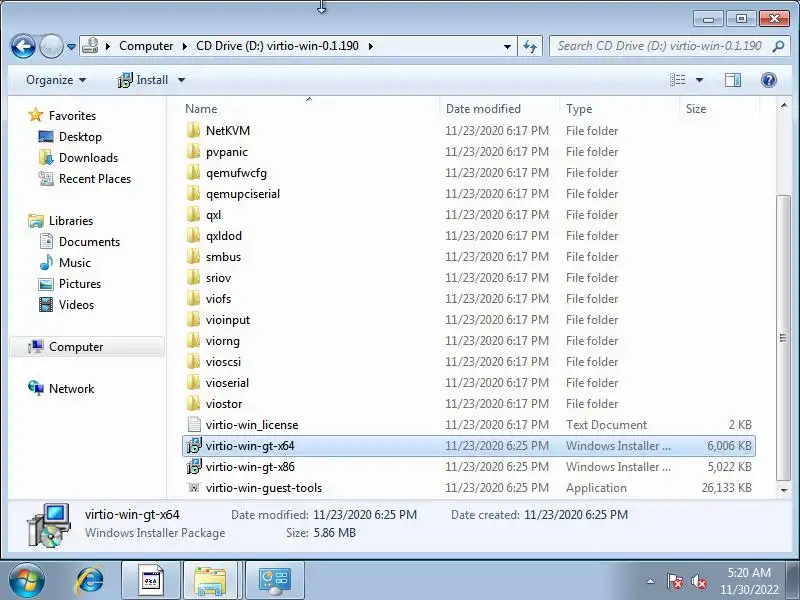Open the More view options dropdown arrow
This screenshot has height=600, width=800.
coord(699,80)
